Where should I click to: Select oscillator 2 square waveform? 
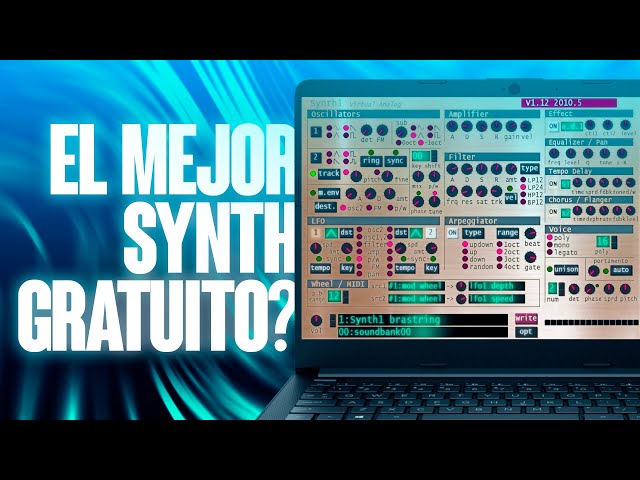(346, 154)
